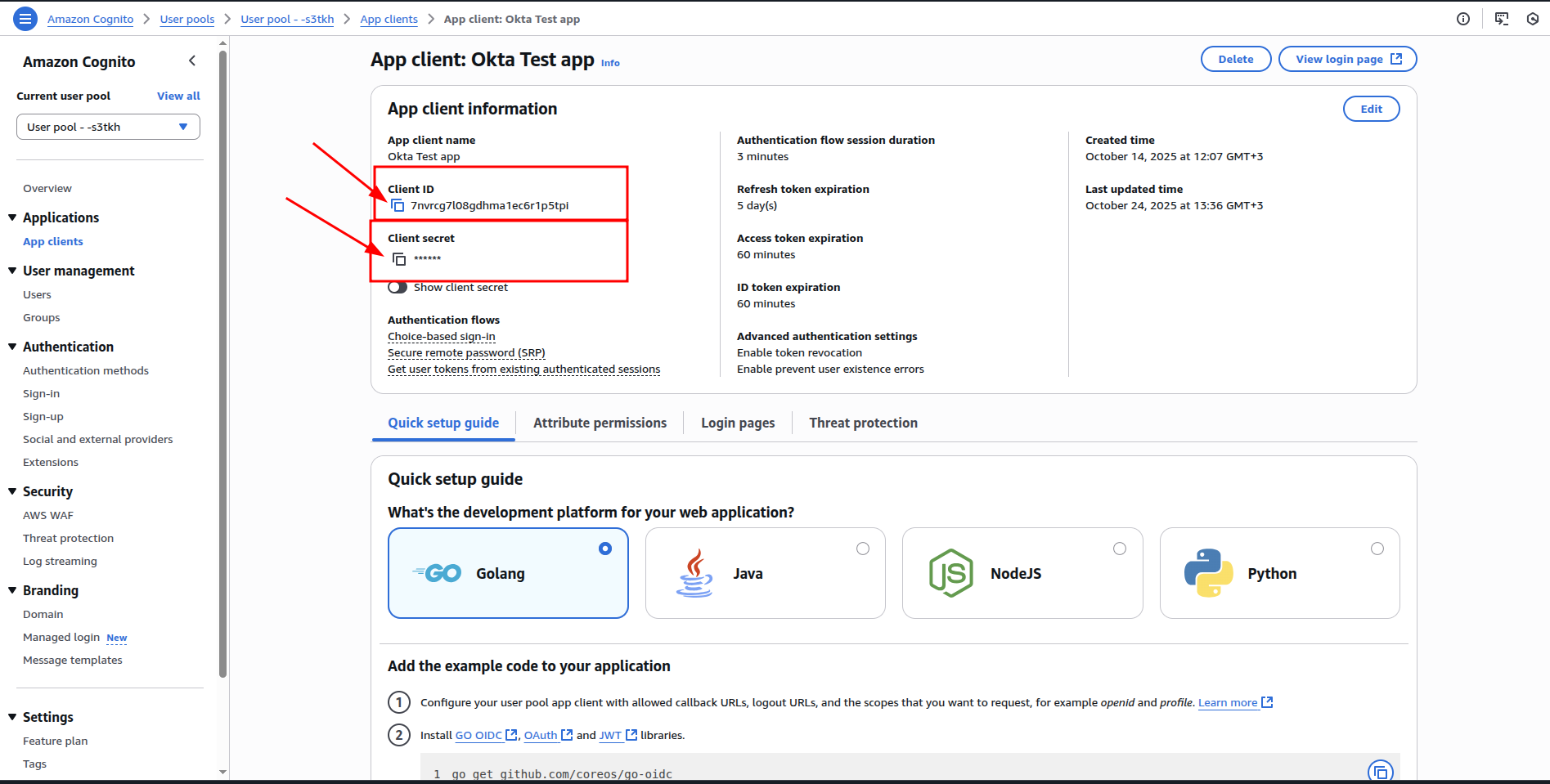The image size is (1550, 784).
Task: Select the Python radio button
Action: [1377, 549]
